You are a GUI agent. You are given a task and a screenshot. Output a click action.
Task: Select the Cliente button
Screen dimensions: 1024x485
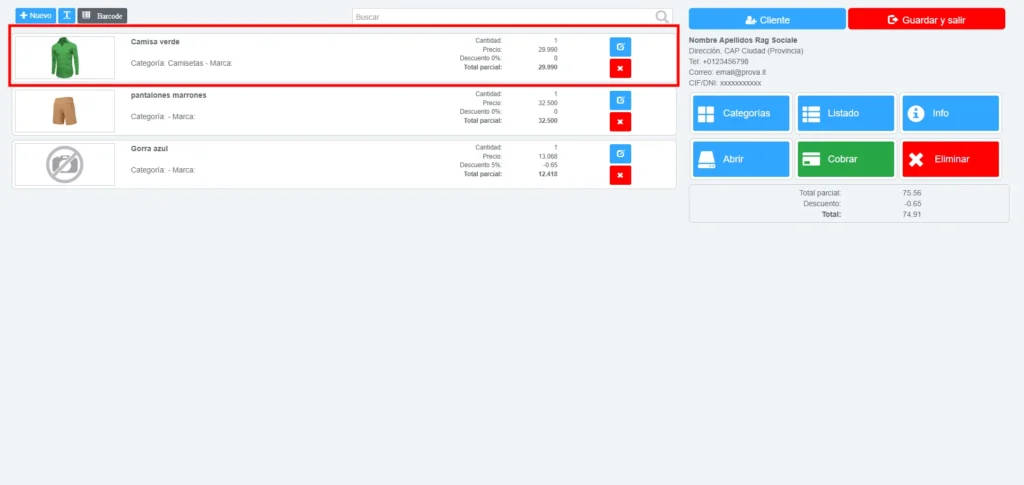pyautogui.click(x=767, y=19)
